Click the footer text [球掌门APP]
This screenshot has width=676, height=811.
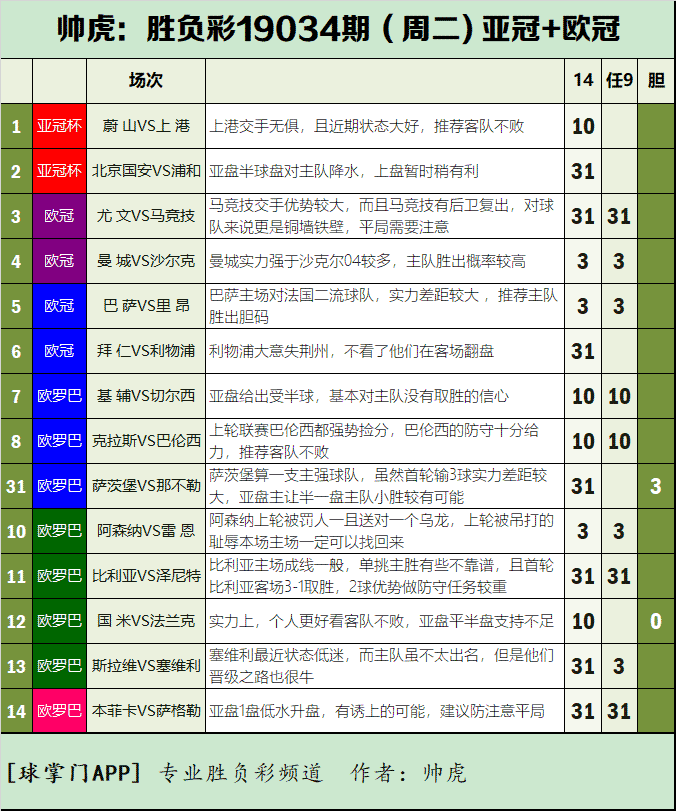(x=74, y=773)
